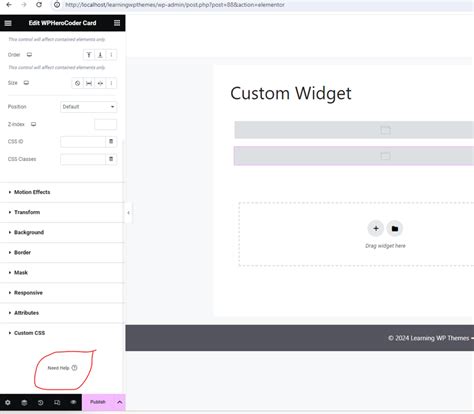
Task: Open page settings gear in footer
Action: [8, 402]
